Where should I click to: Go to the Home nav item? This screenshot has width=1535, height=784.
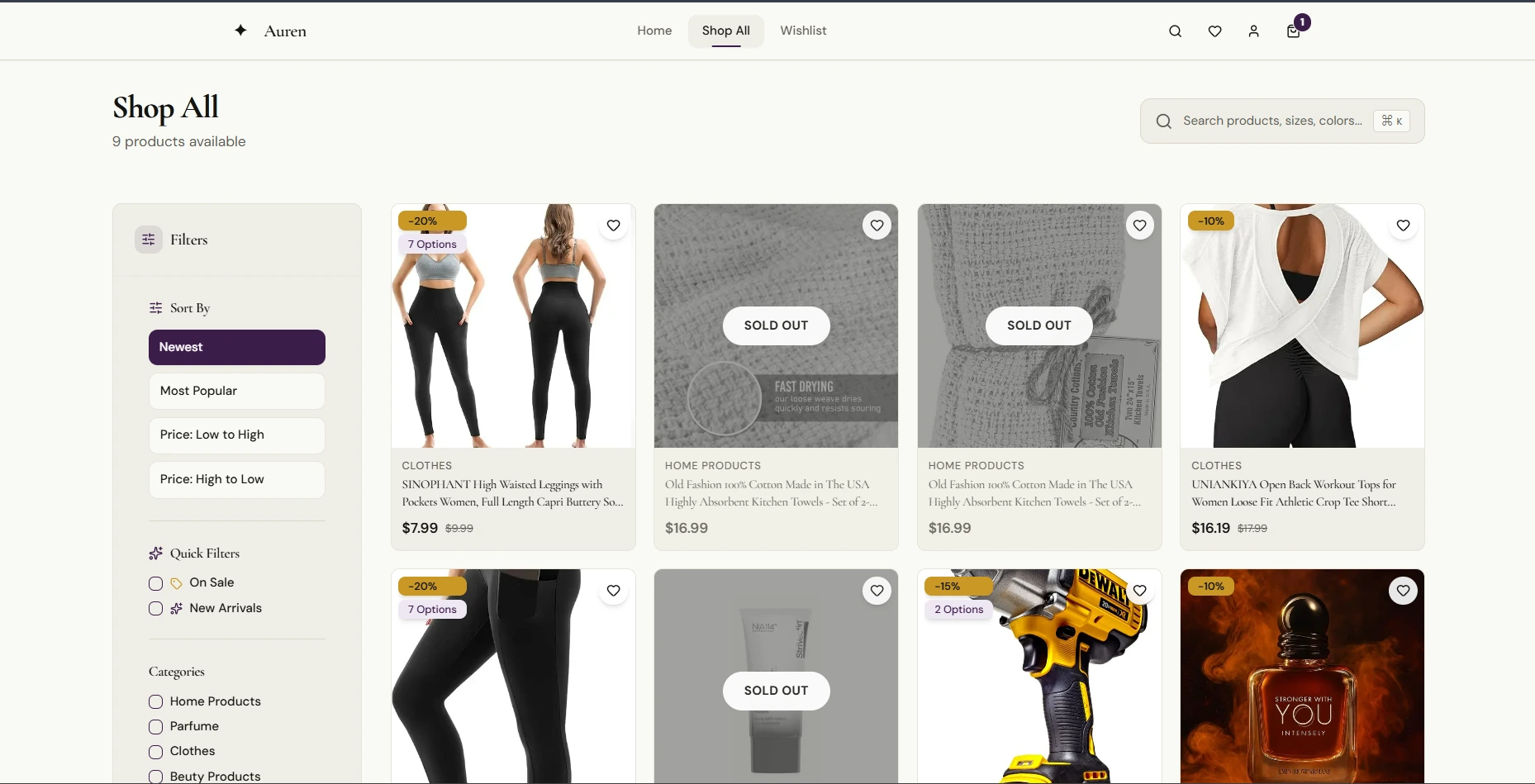[654, 31]
